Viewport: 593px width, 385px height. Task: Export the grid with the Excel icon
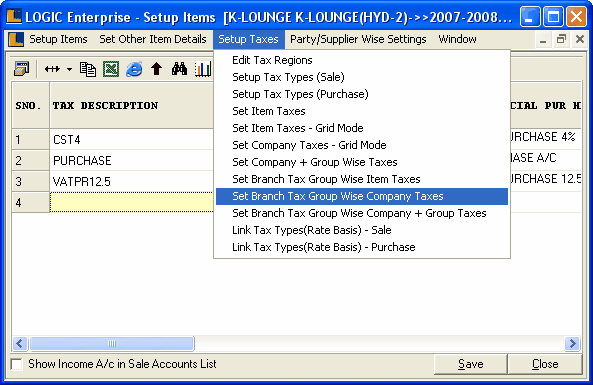(111, 69)
